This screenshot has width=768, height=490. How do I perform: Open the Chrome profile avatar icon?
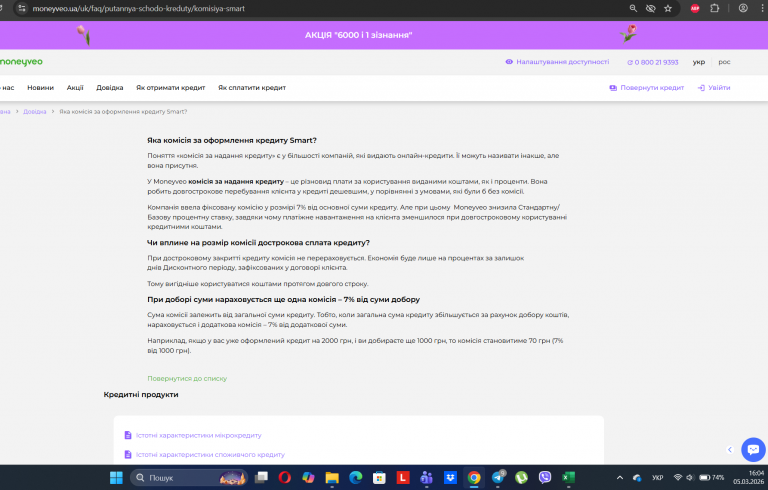click(x=744, y=8)
